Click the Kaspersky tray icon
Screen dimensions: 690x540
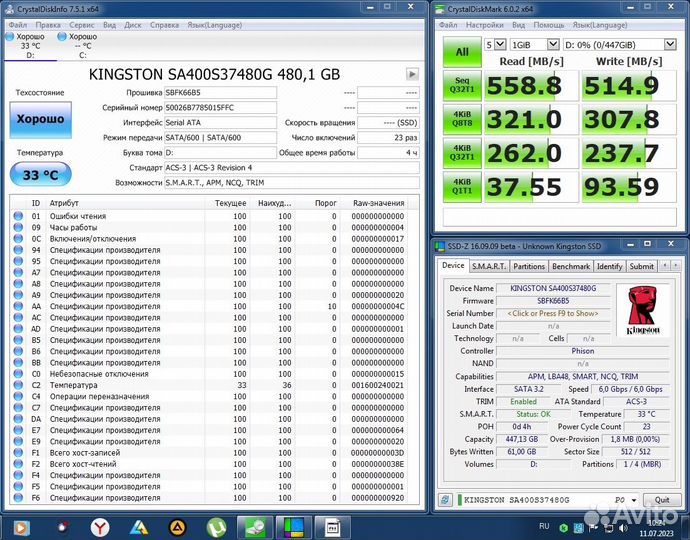pos(563,528)
